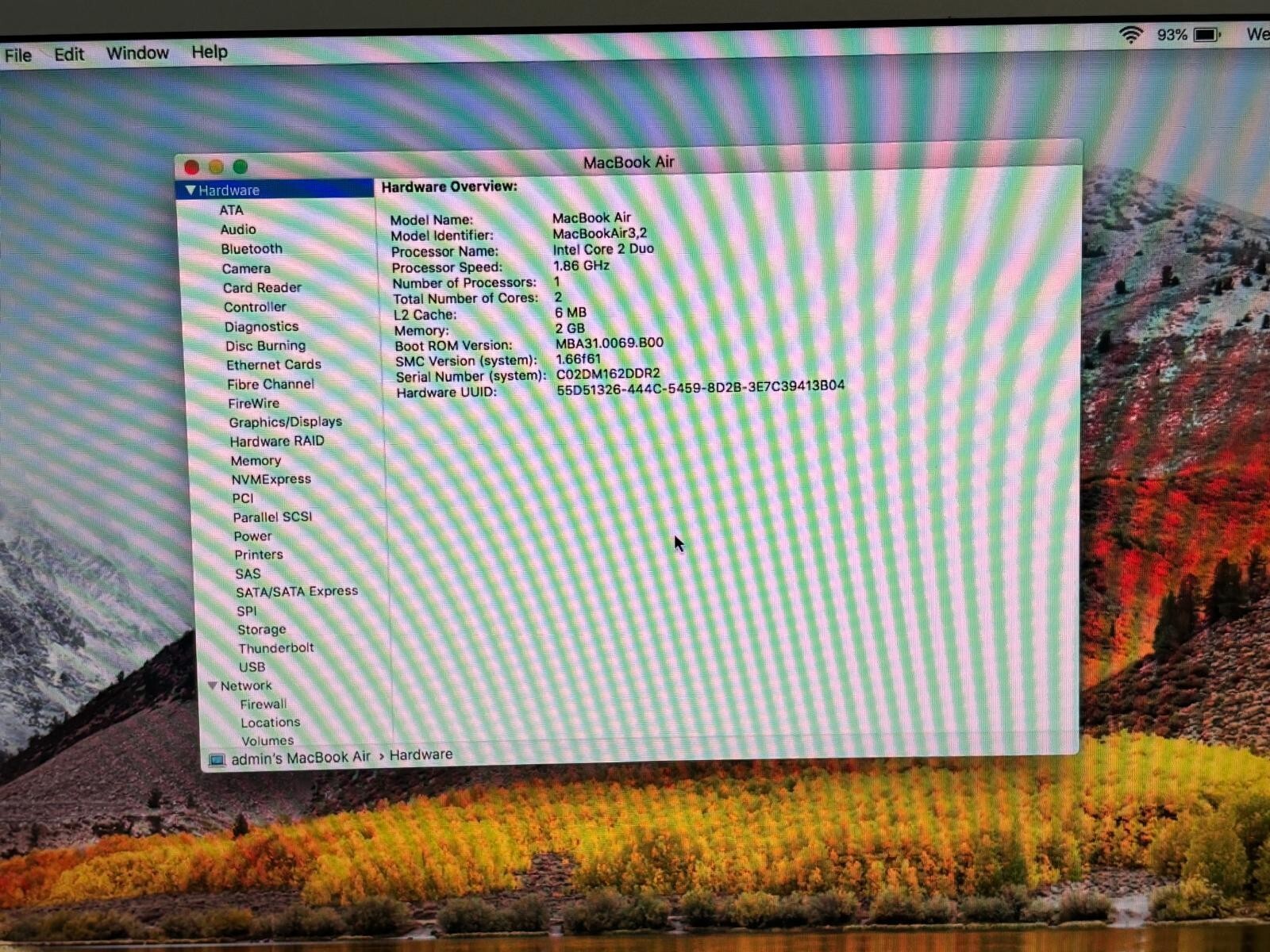Select Volumes under Network
The height and width of the screenshot is (952, 1270).
[267, 741]
